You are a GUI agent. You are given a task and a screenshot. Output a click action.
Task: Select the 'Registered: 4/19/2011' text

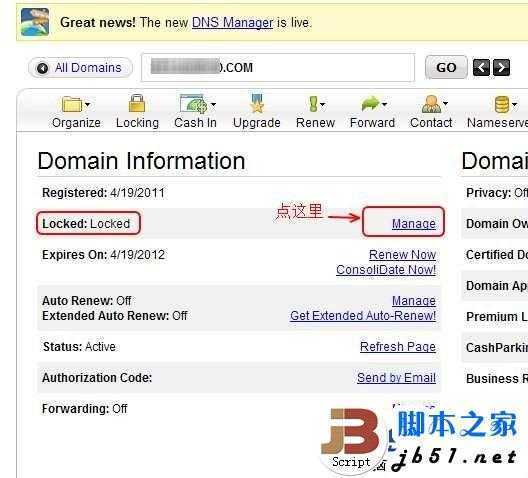point(103,193)
